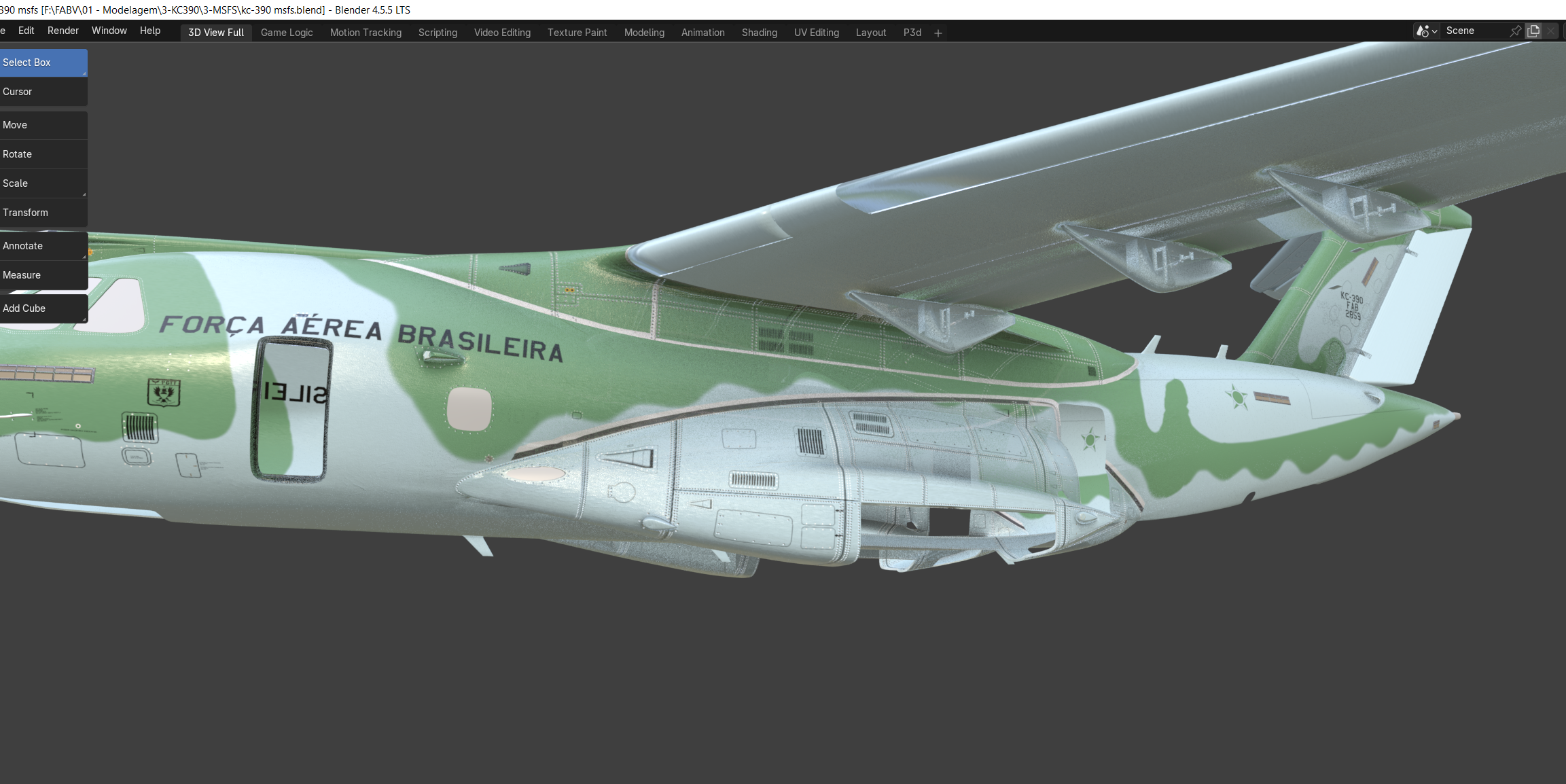The width and height of the screenshot is (1566, 784).
Task: Delete the scene with the X icon
Action: 1551,31
